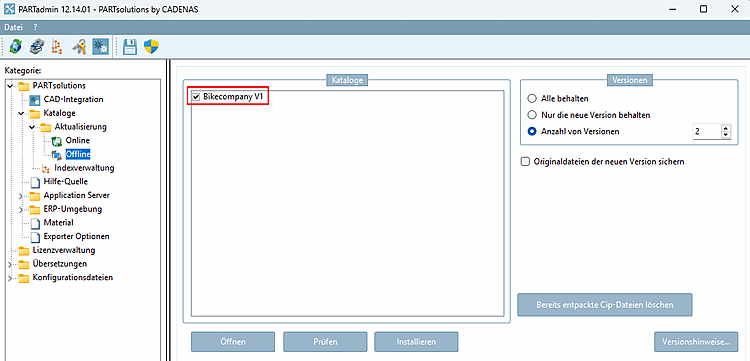Click the Material document icon
This screenshot has width=750, height=361.
pyautogui.click(x=34, y=223)
